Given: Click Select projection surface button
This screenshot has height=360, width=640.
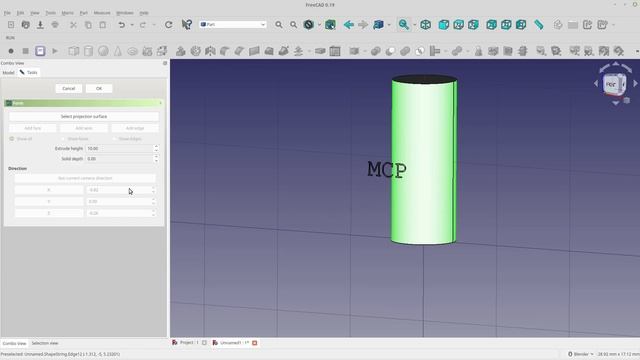Looking at the screenshot, I should (84, 117).
